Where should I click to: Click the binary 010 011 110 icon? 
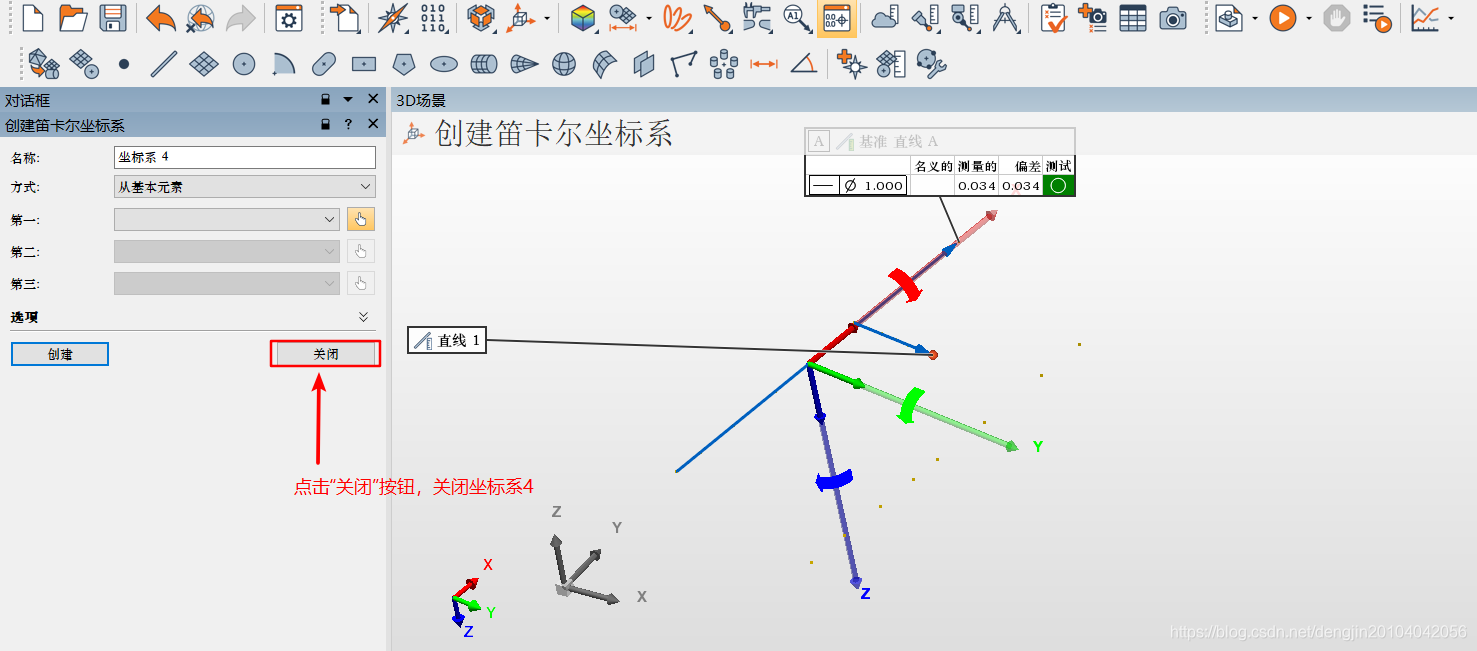[x=433, y=17]
